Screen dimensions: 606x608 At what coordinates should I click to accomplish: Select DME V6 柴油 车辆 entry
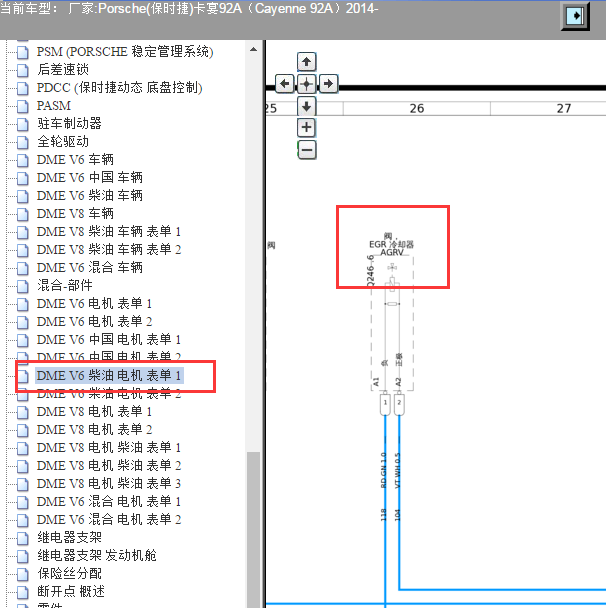(90, 195)
